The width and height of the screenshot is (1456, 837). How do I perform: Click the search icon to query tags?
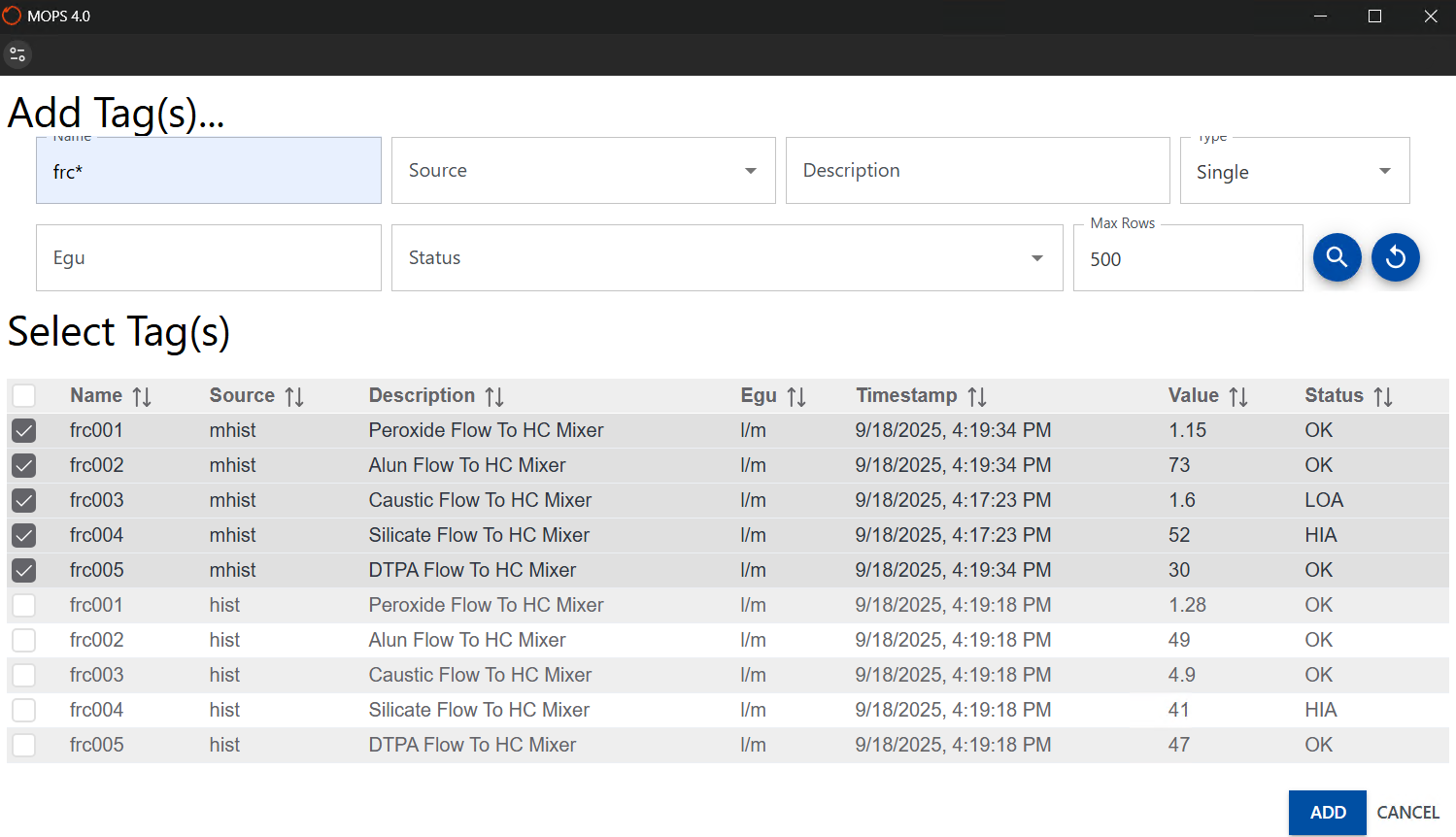1337,257
